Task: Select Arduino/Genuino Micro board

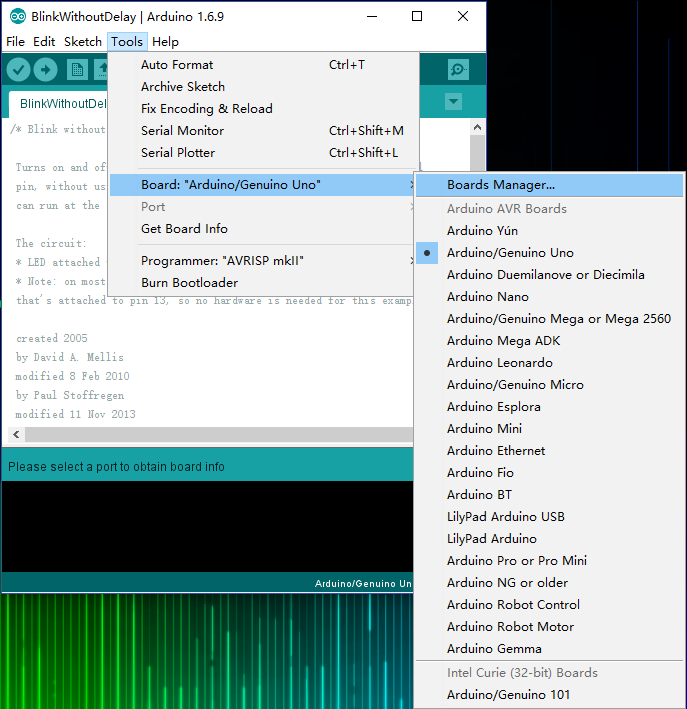Action: tap(549, 385)
